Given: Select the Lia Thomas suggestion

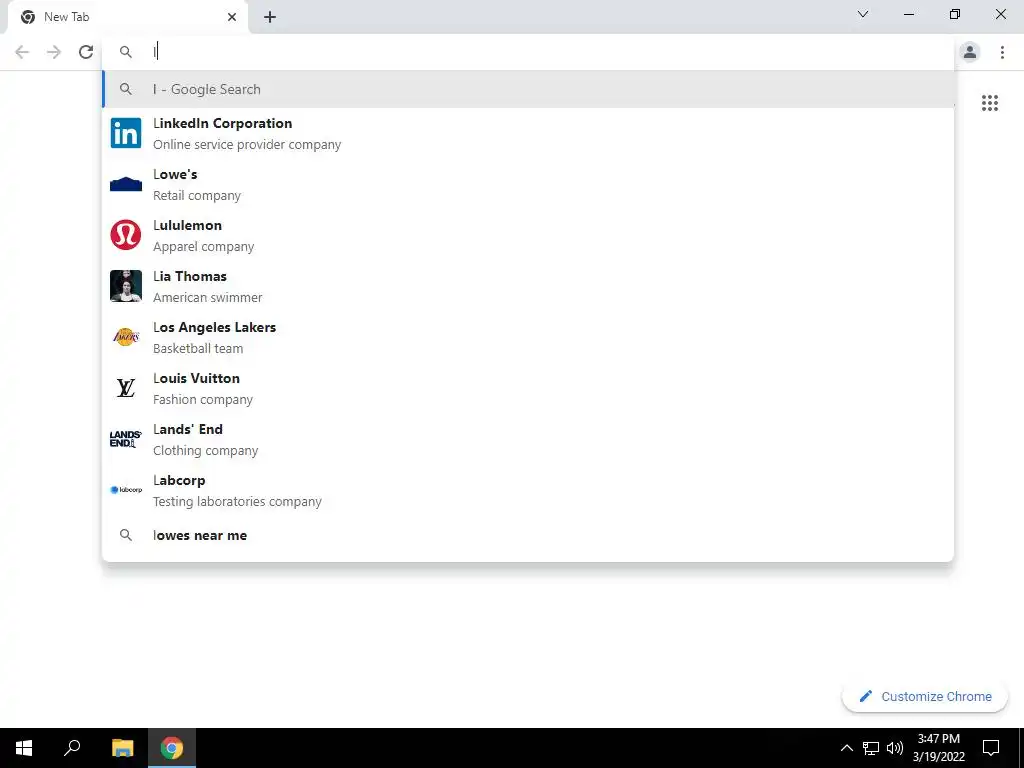Looking at the screenshot, I should 528,286.
